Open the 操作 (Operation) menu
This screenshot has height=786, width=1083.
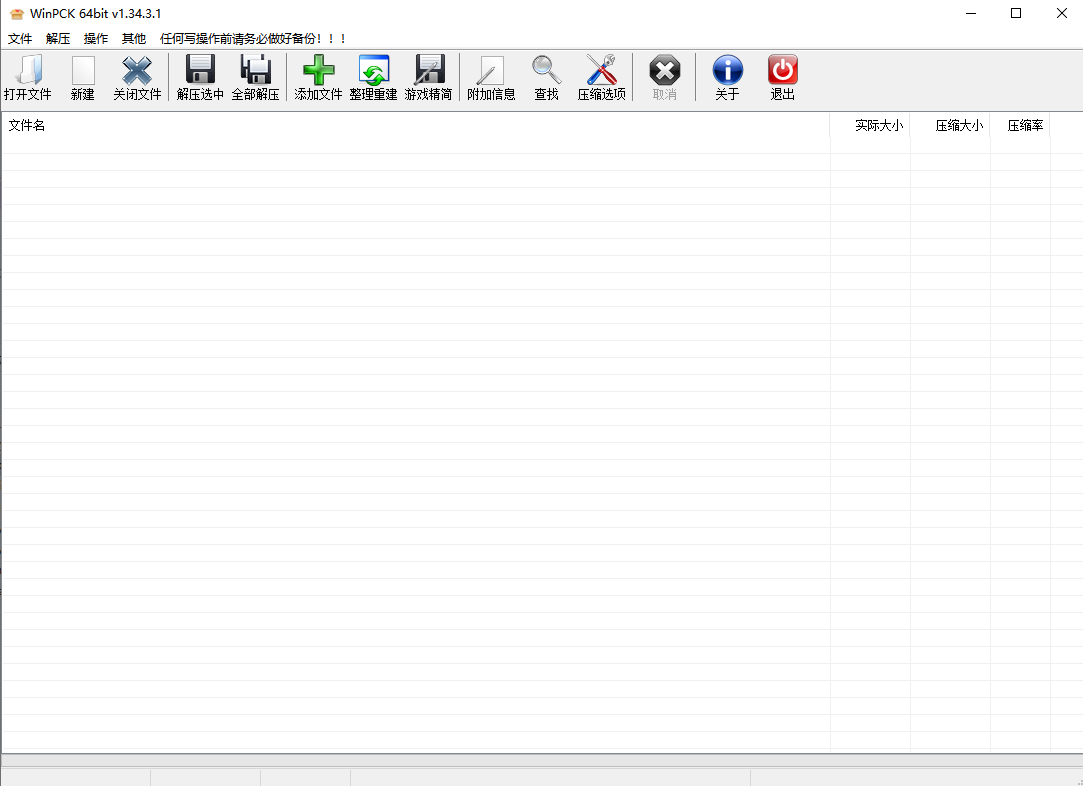(96, 39)
